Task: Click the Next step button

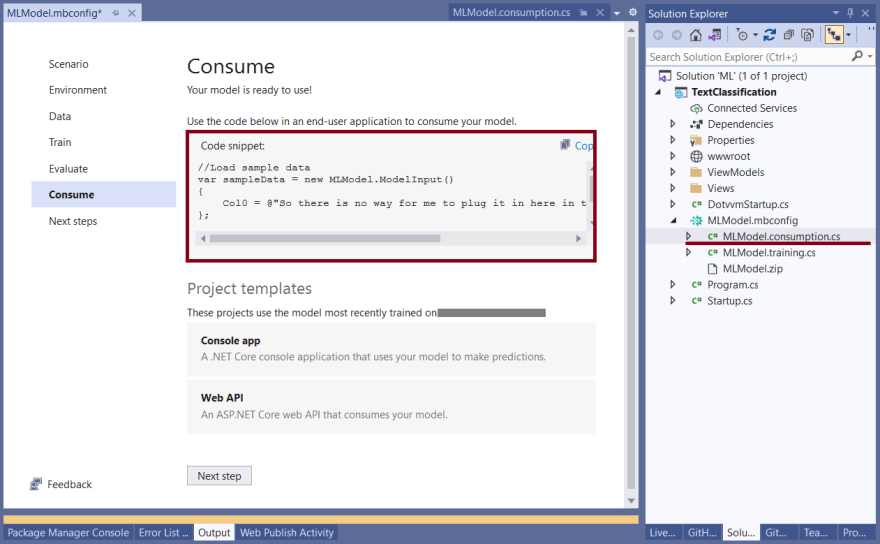Action: click(219, 476)
